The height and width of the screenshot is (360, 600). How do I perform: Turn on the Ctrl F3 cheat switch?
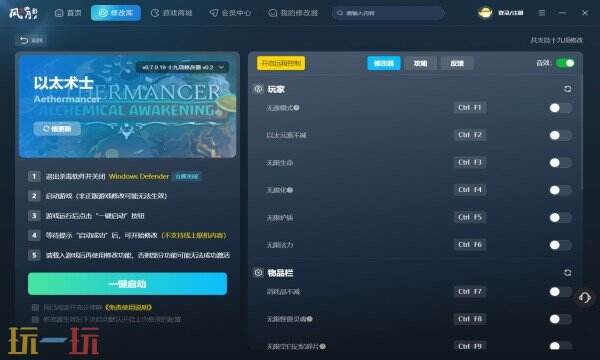pyautogui.click(x=560, y=163)
